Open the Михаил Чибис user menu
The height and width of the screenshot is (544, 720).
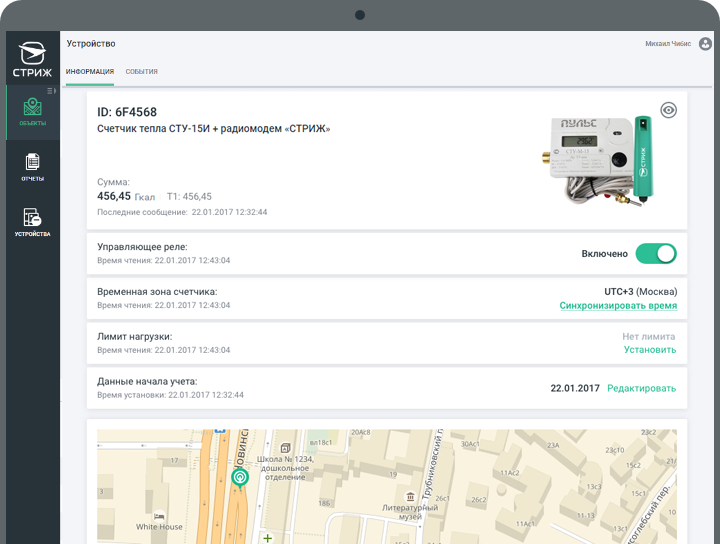coord(668,44)
